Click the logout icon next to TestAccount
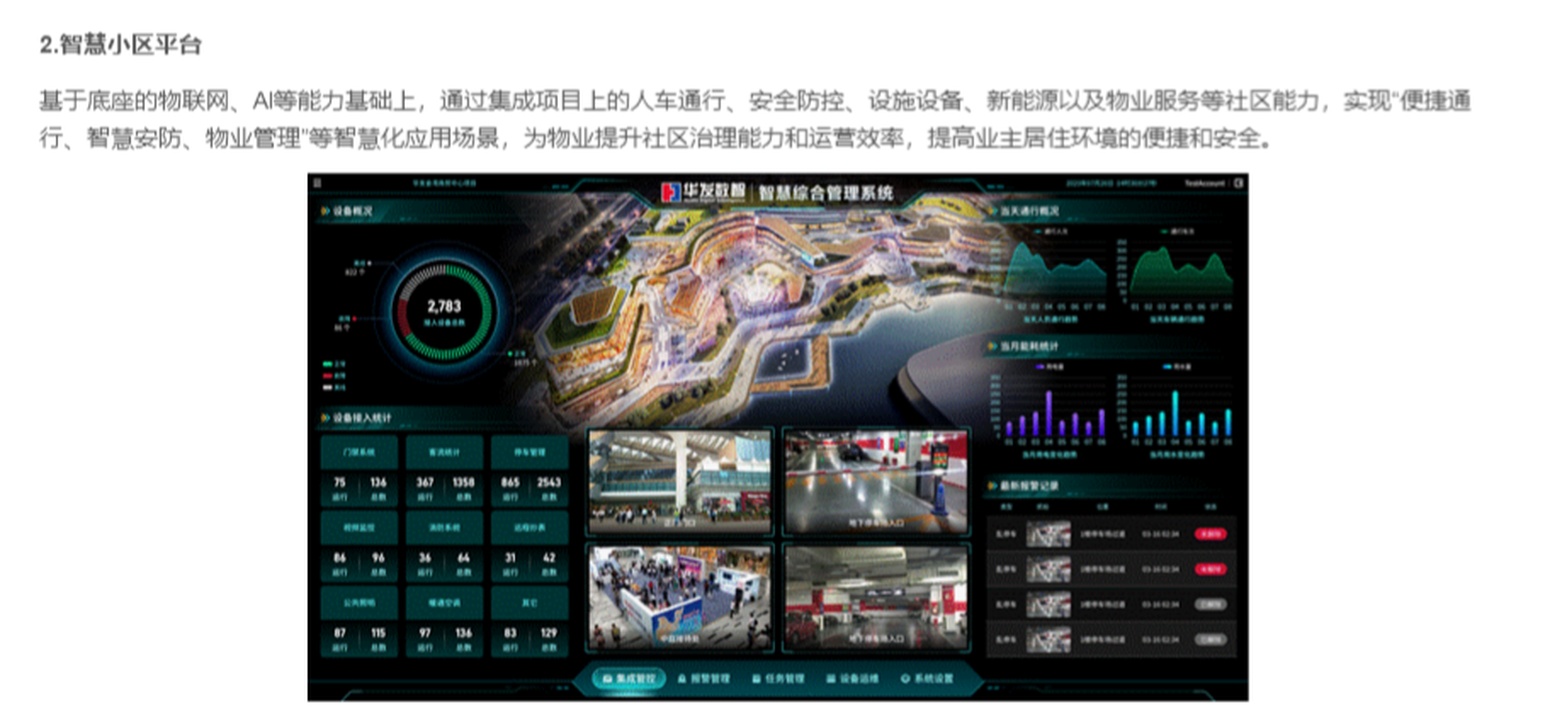 (x=1238, y=183)
